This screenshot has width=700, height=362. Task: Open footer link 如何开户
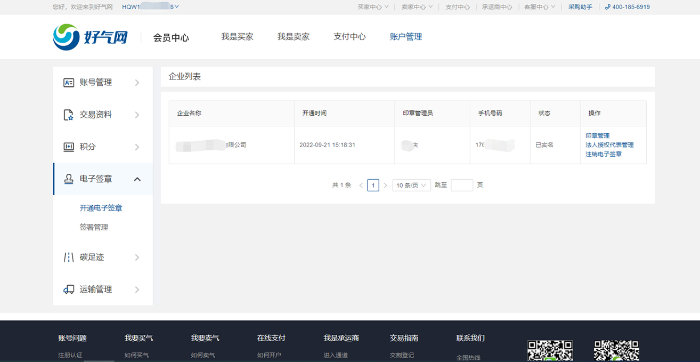[269, 356]
